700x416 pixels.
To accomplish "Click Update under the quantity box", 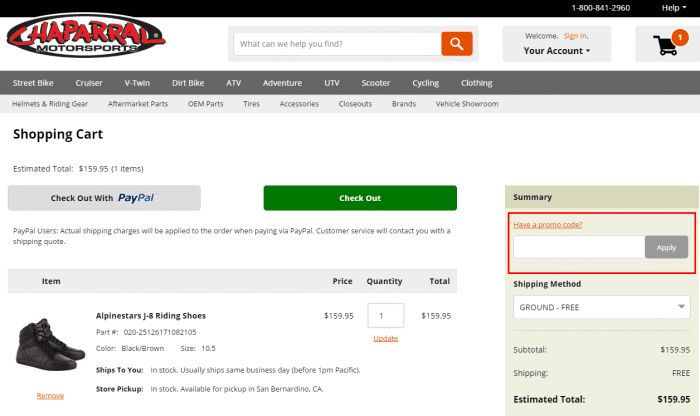I will [385, 338].
